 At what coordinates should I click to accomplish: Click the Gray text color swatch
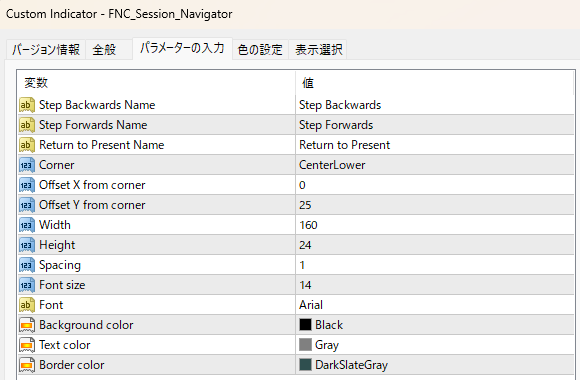(305, 345)
